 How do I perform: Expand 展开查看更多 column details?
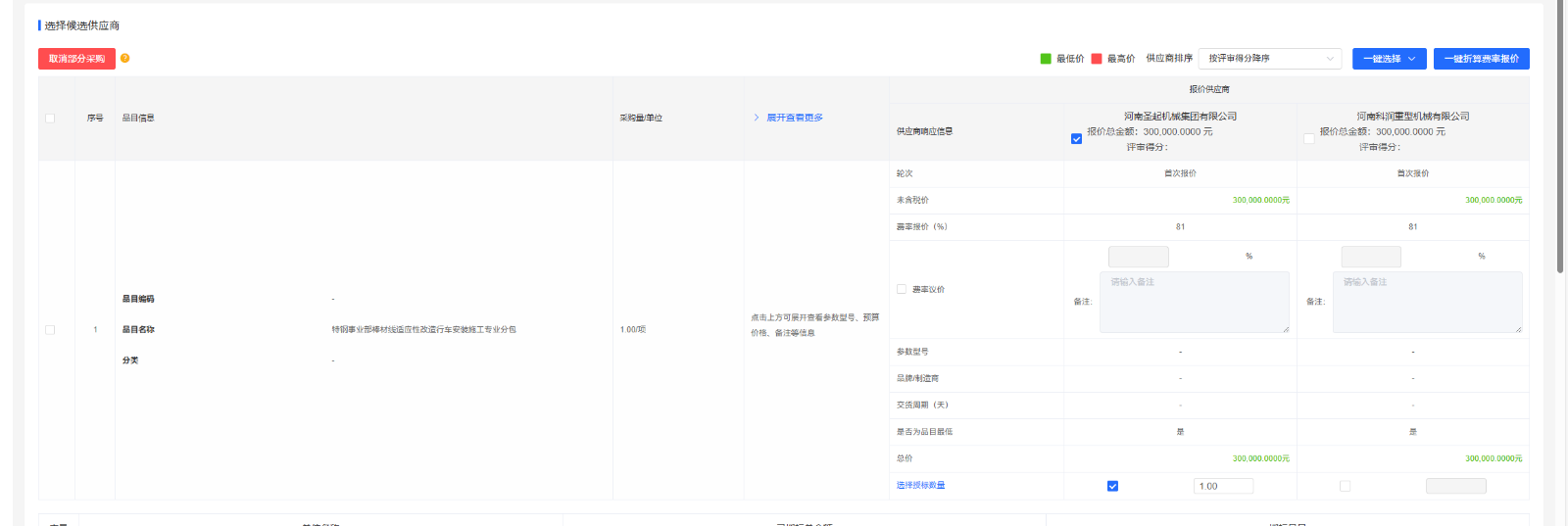tap(794, 118)
